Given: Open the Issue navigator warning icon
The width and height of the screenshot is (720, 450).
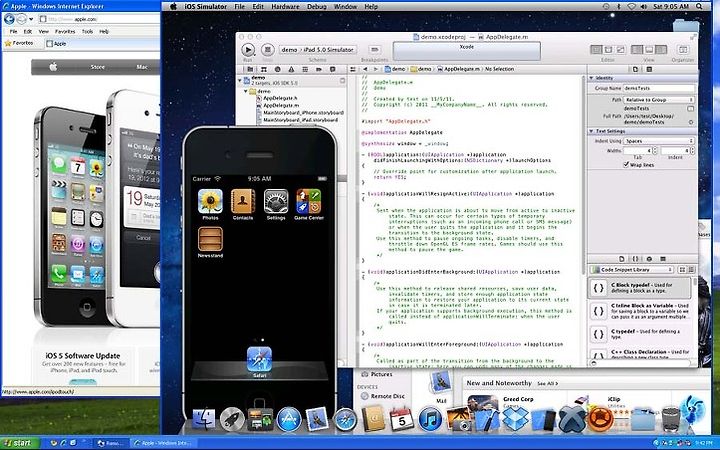Looking at the screenshot, I should tap(292, 69).
